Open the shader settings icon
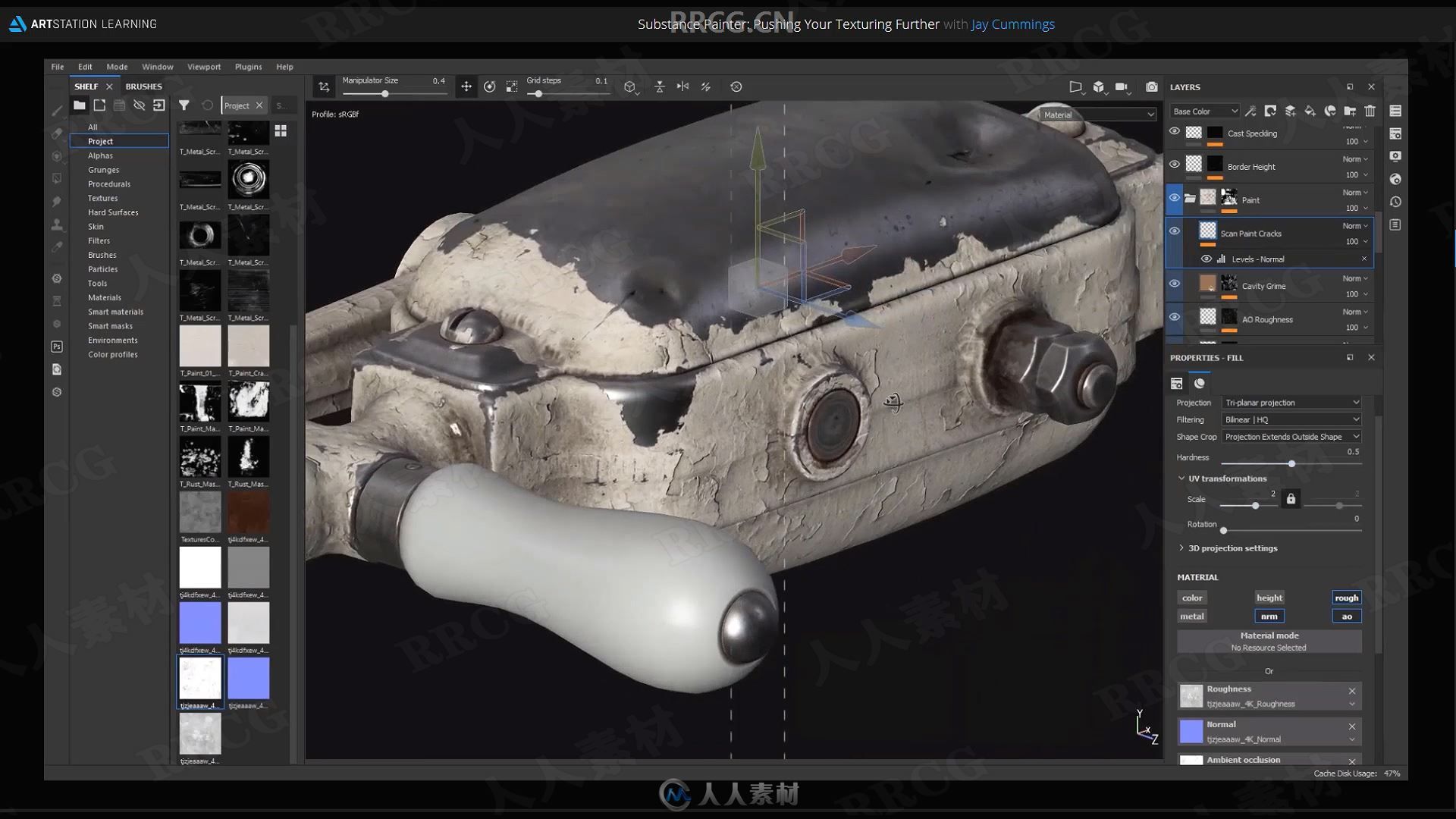Viewport: 1456px width, 819px height. point(1395,179)
